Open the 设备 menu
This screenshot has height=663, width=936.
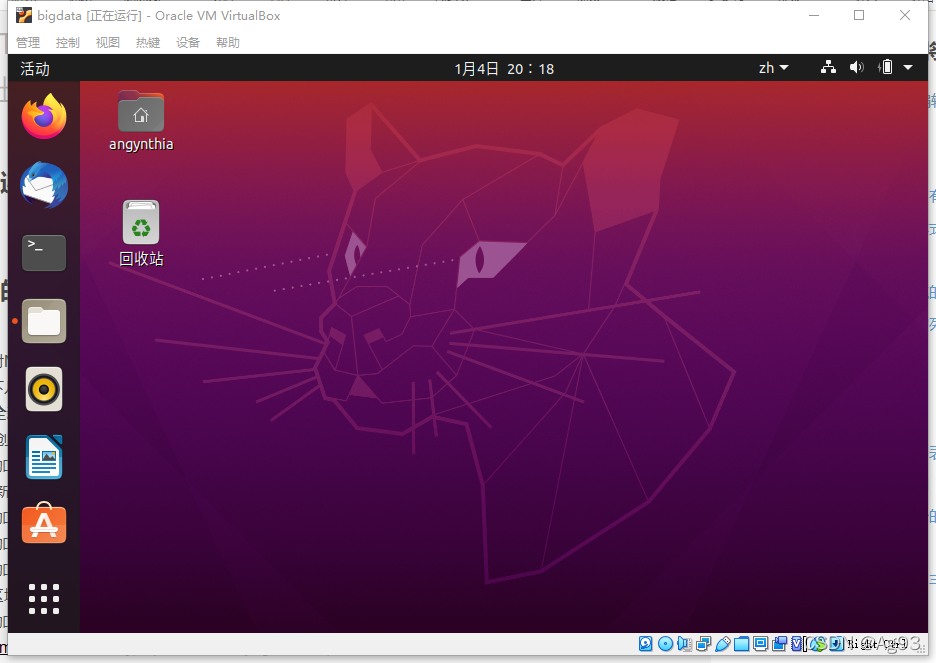(187, 42)
